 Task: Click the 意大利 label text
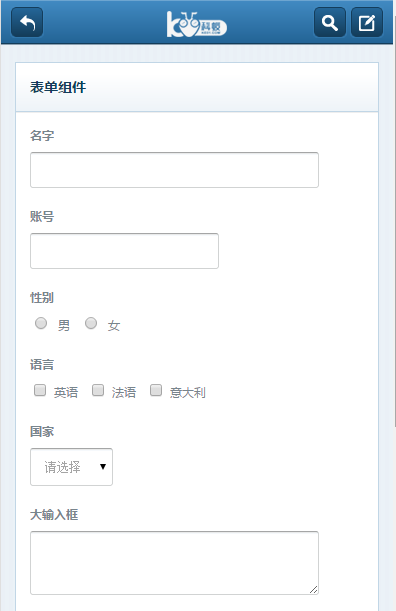[x=187, y=392]
